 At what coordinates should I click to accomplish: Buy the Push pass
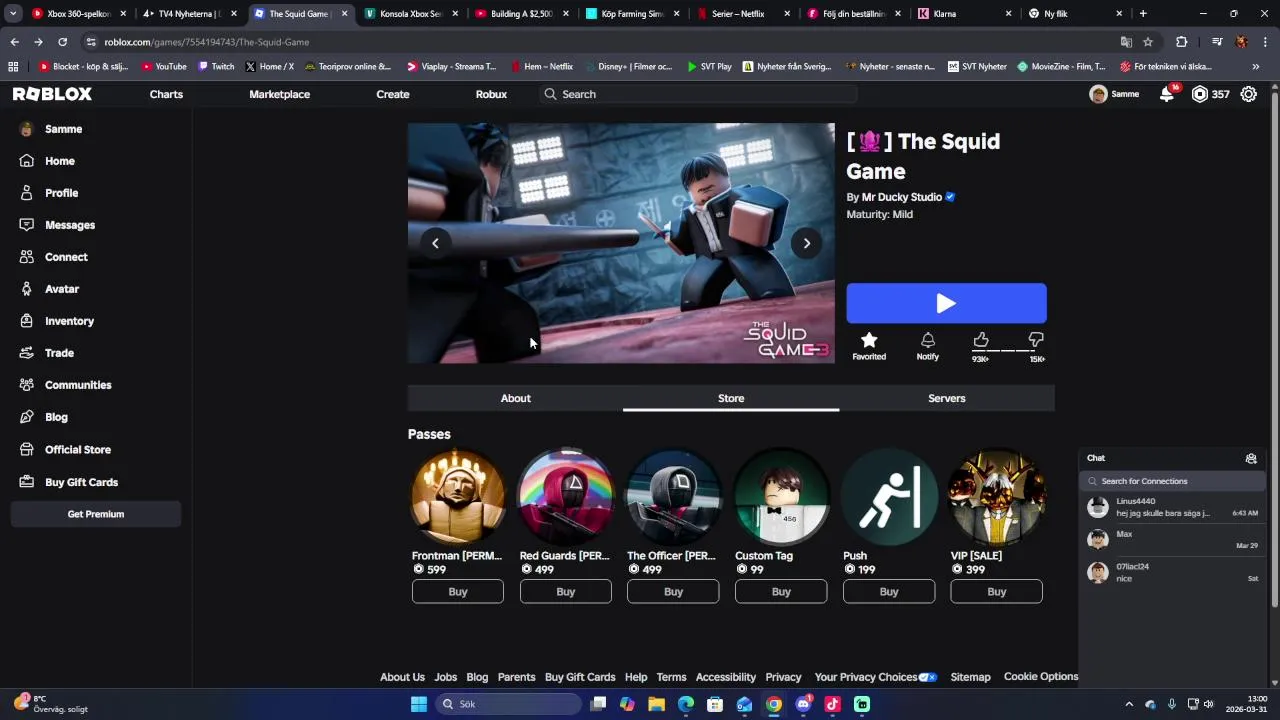click(889, 592)
